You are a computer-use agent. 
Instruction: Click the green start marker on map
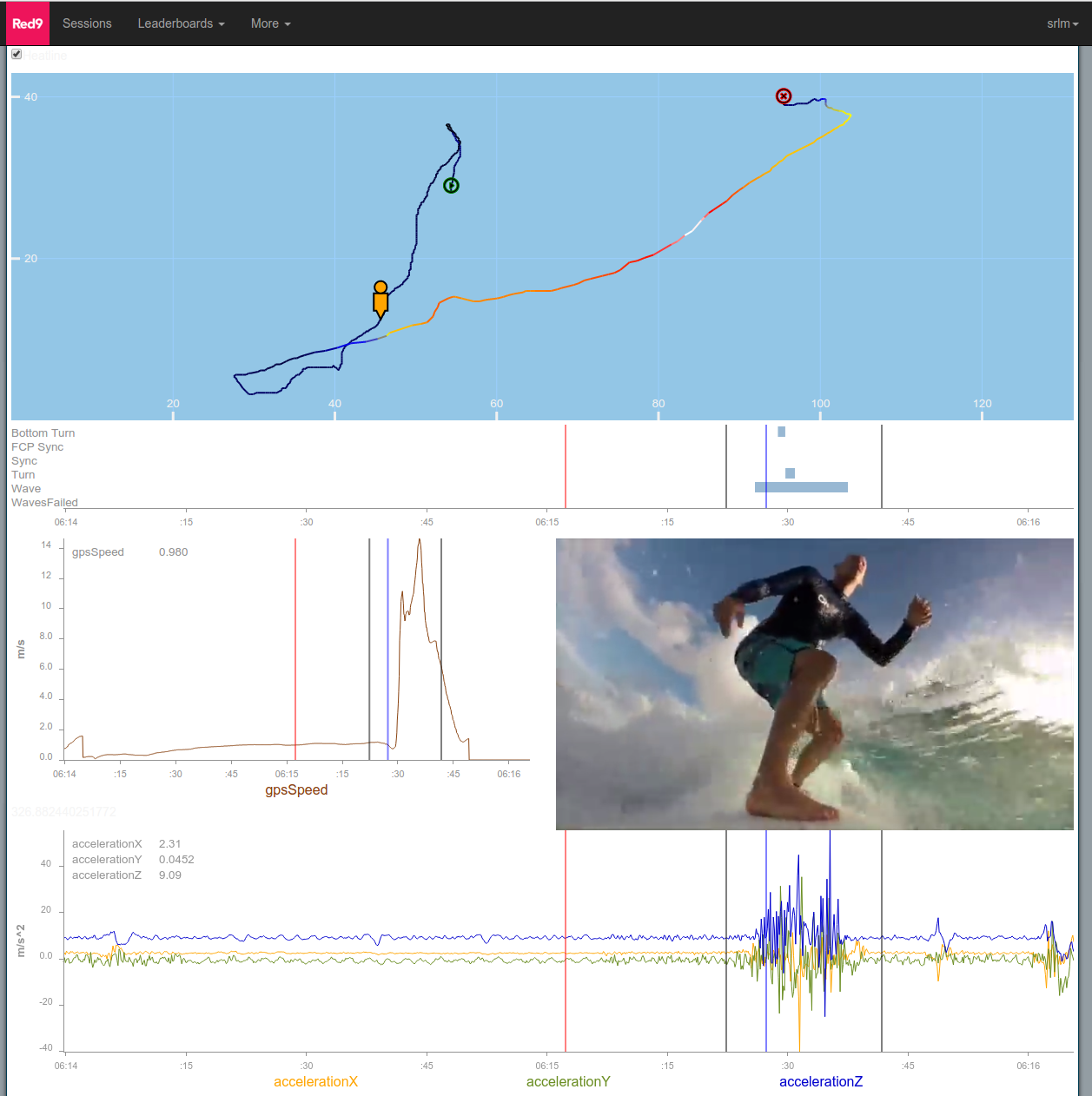coord(451,186)
